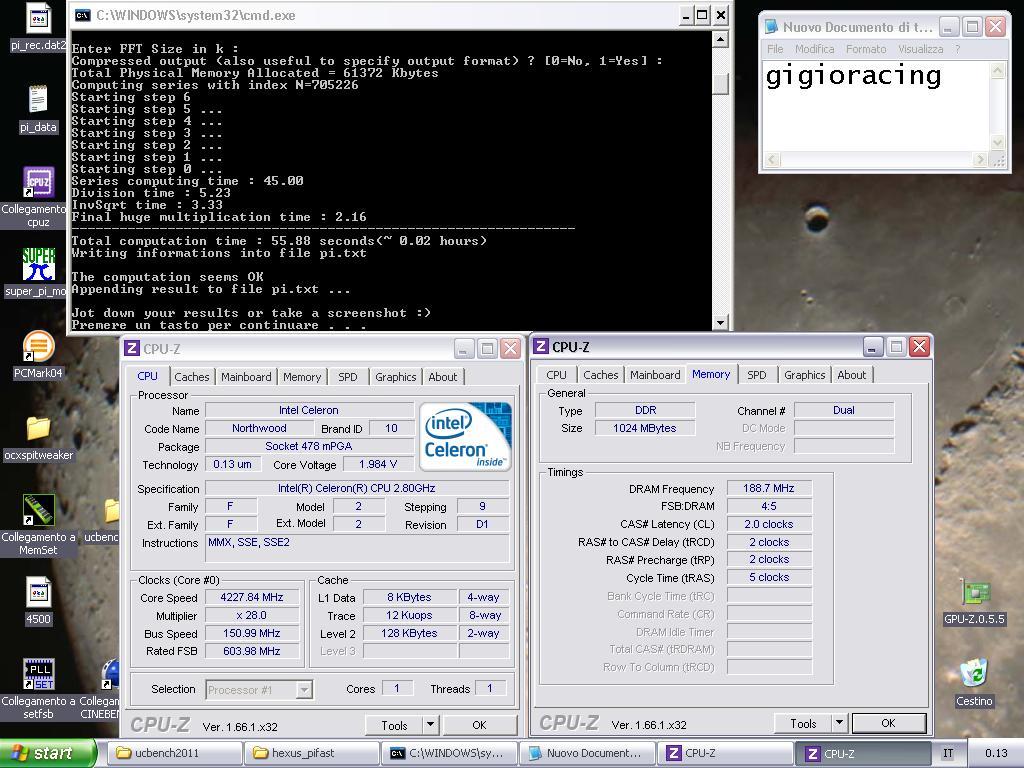Switch to hexus_pifast taskbar button
Screen dimensions: 1024x768
click(312, 753)
